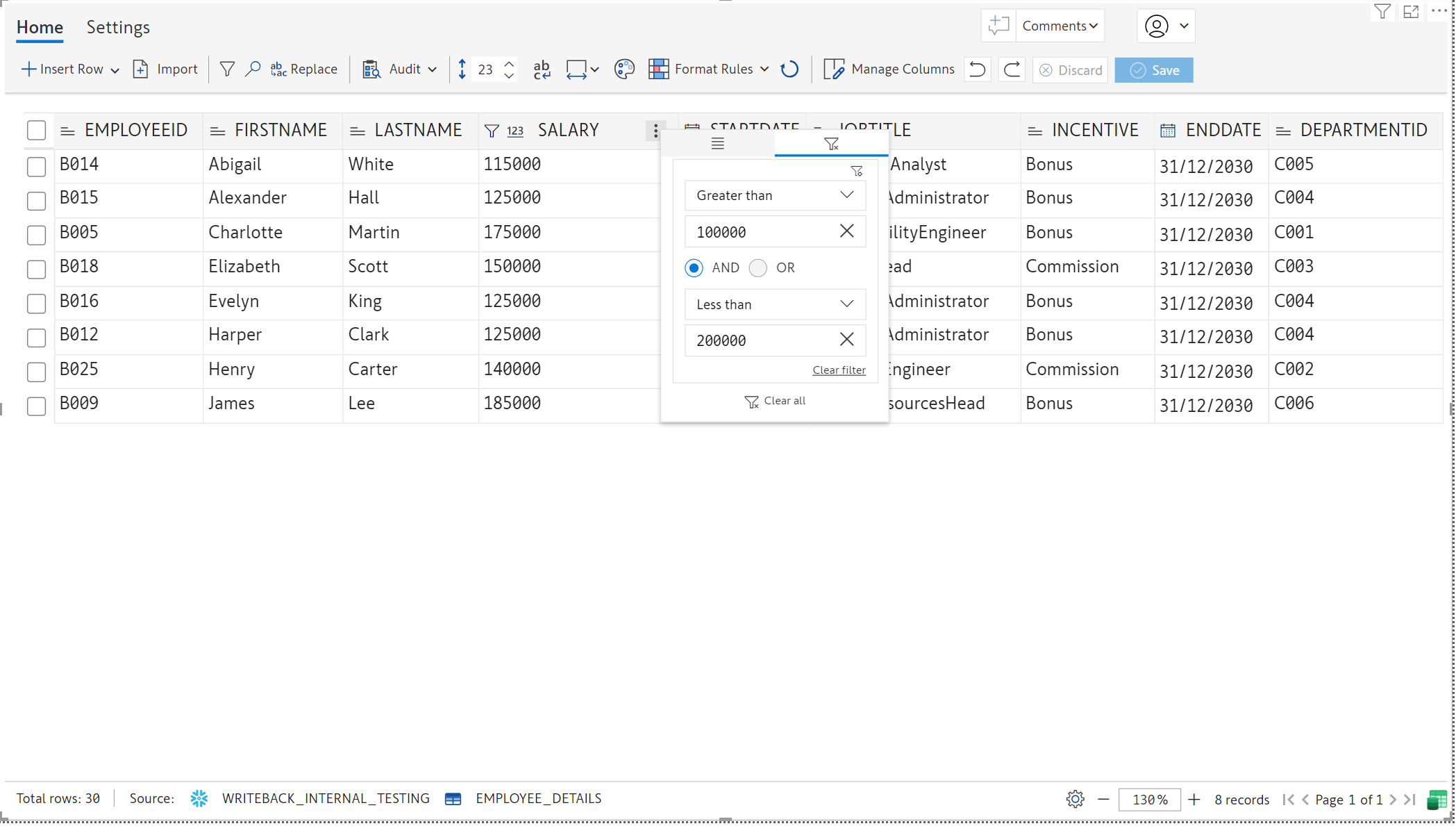The width and height of the screenshot is (1456, 826).
Task: Open the Less than condition dropdown
Action: (x=775, y=304)
